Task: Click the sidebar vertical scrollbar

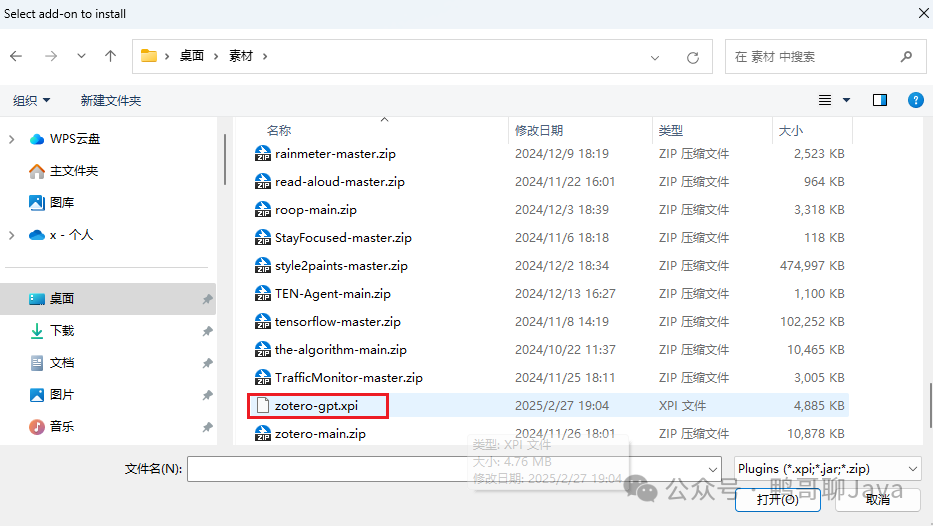Action: pos(225,159)
